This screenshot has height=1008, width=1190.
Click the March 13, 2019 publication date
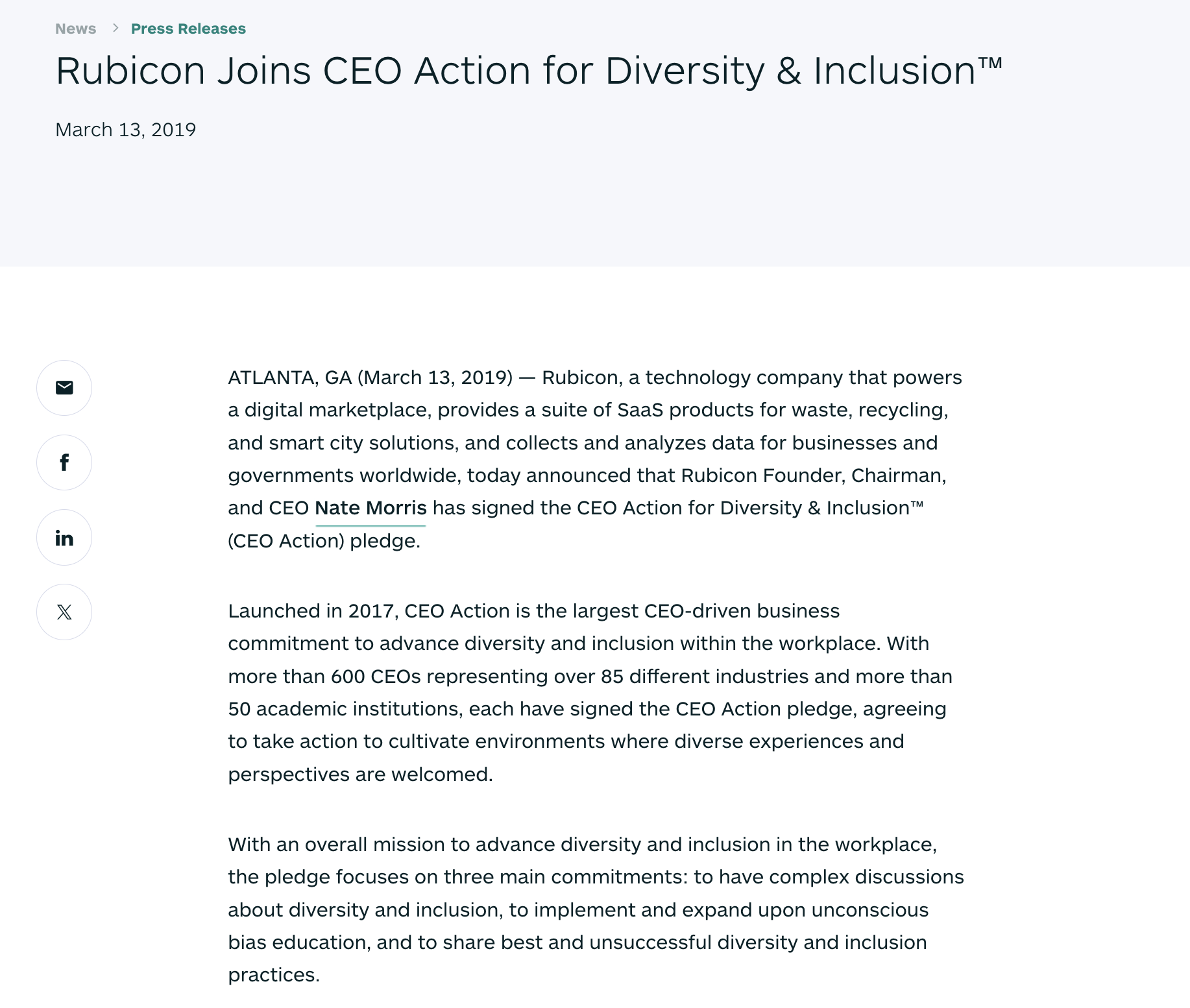(126, 130)
